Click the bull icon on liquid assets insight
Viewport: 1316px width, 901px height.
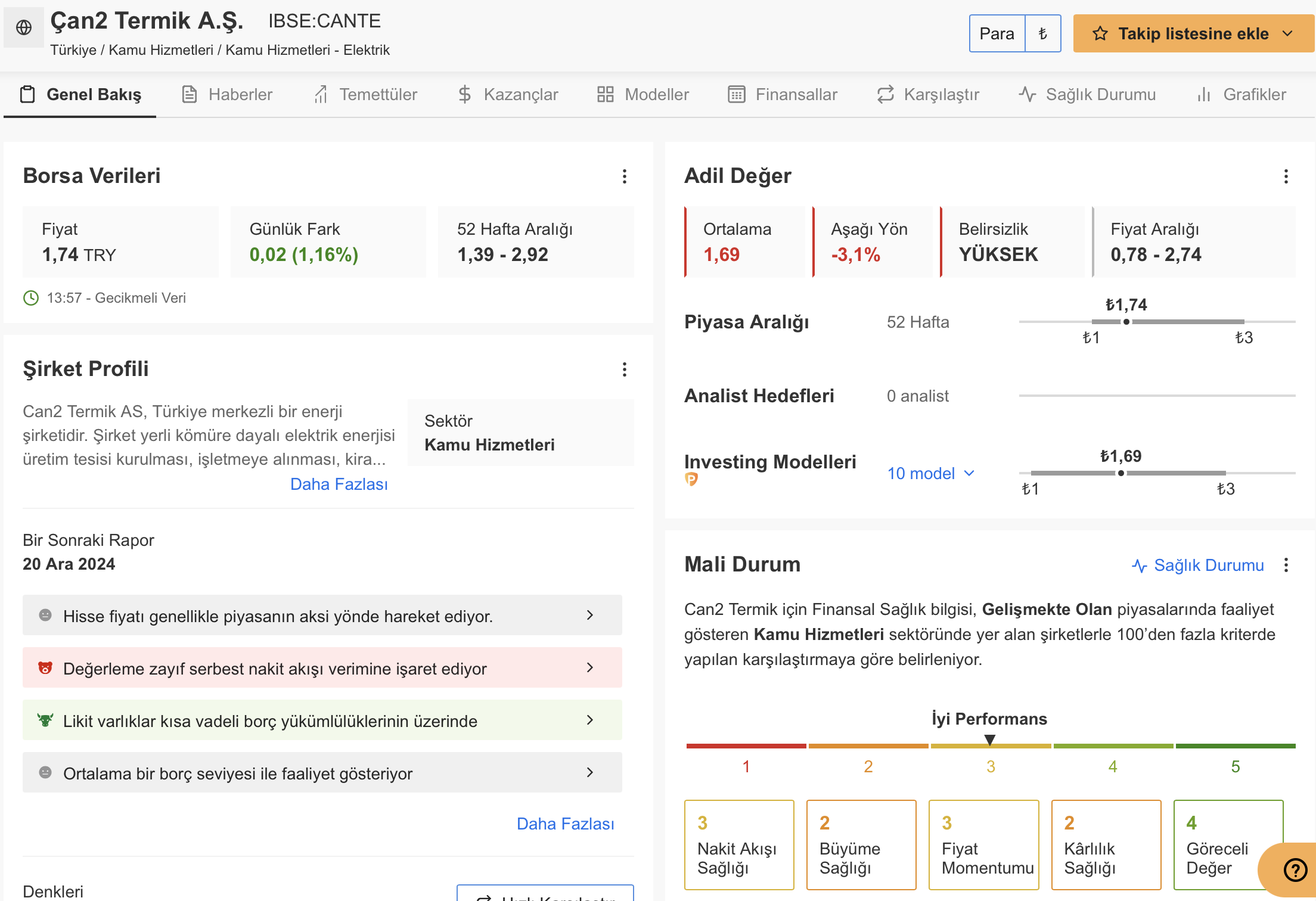tap(45, 720)
